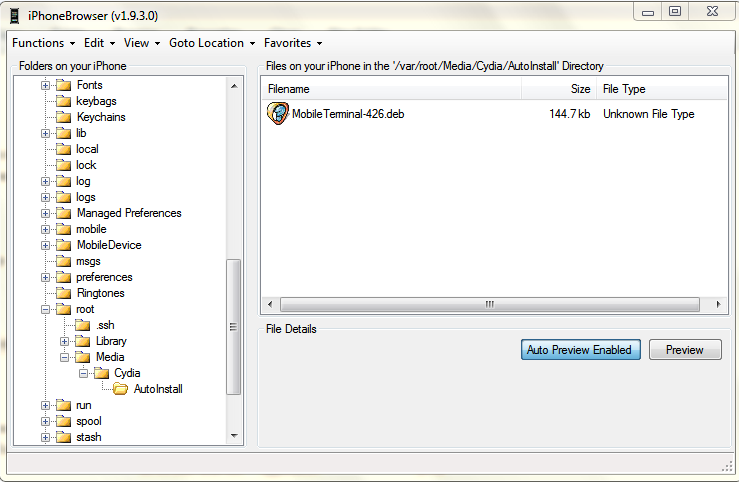The image size is (739, 482).
Task: Collapse the Media folder node
Action: (65, 358)
